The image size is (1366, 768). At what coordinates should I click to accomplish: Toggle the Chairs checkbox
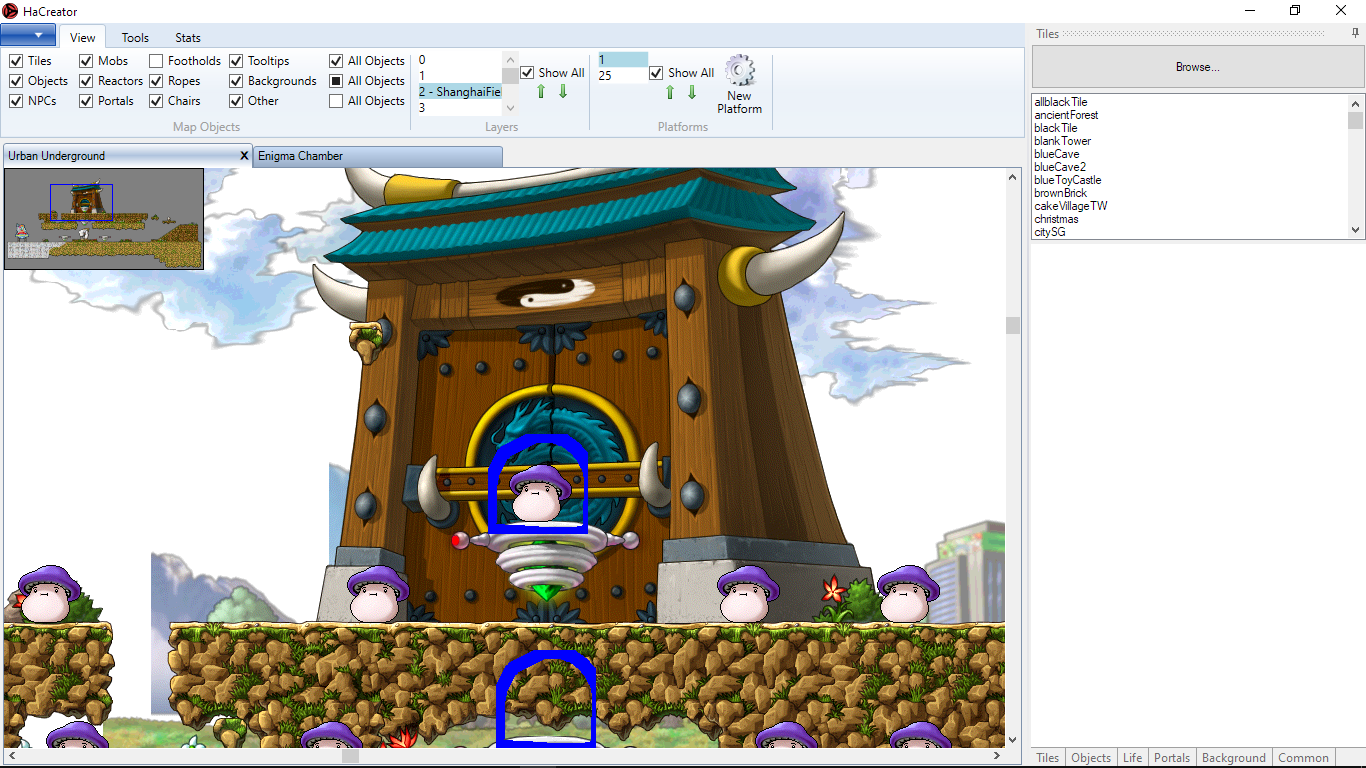tap(156, 101)
